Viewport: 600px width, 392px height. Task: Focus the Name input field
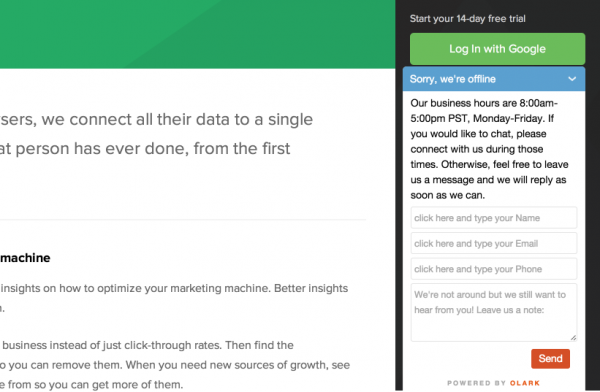click(x=494, y=218)
